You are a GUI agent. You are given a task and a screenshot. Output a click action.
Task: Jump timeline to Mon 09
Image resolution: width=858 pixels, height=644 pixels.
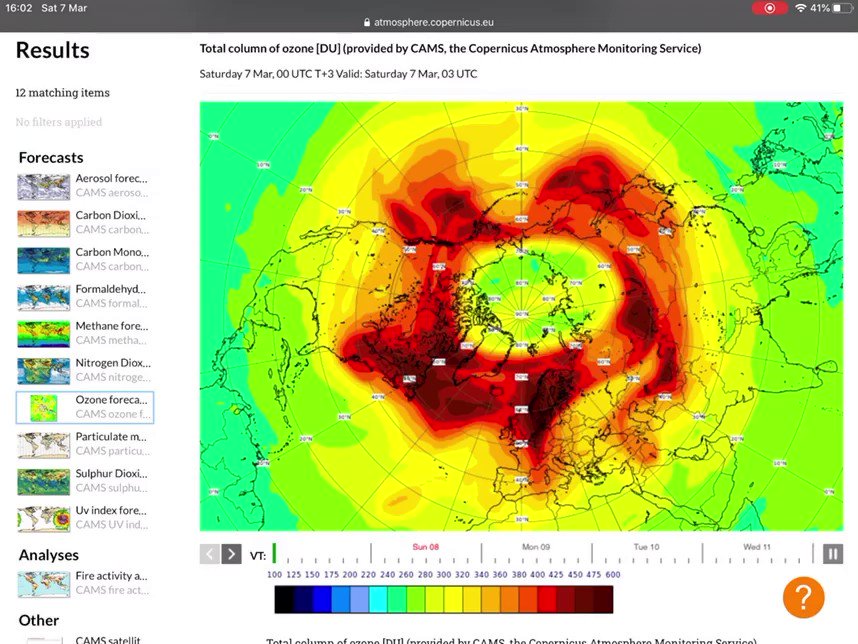536,547
